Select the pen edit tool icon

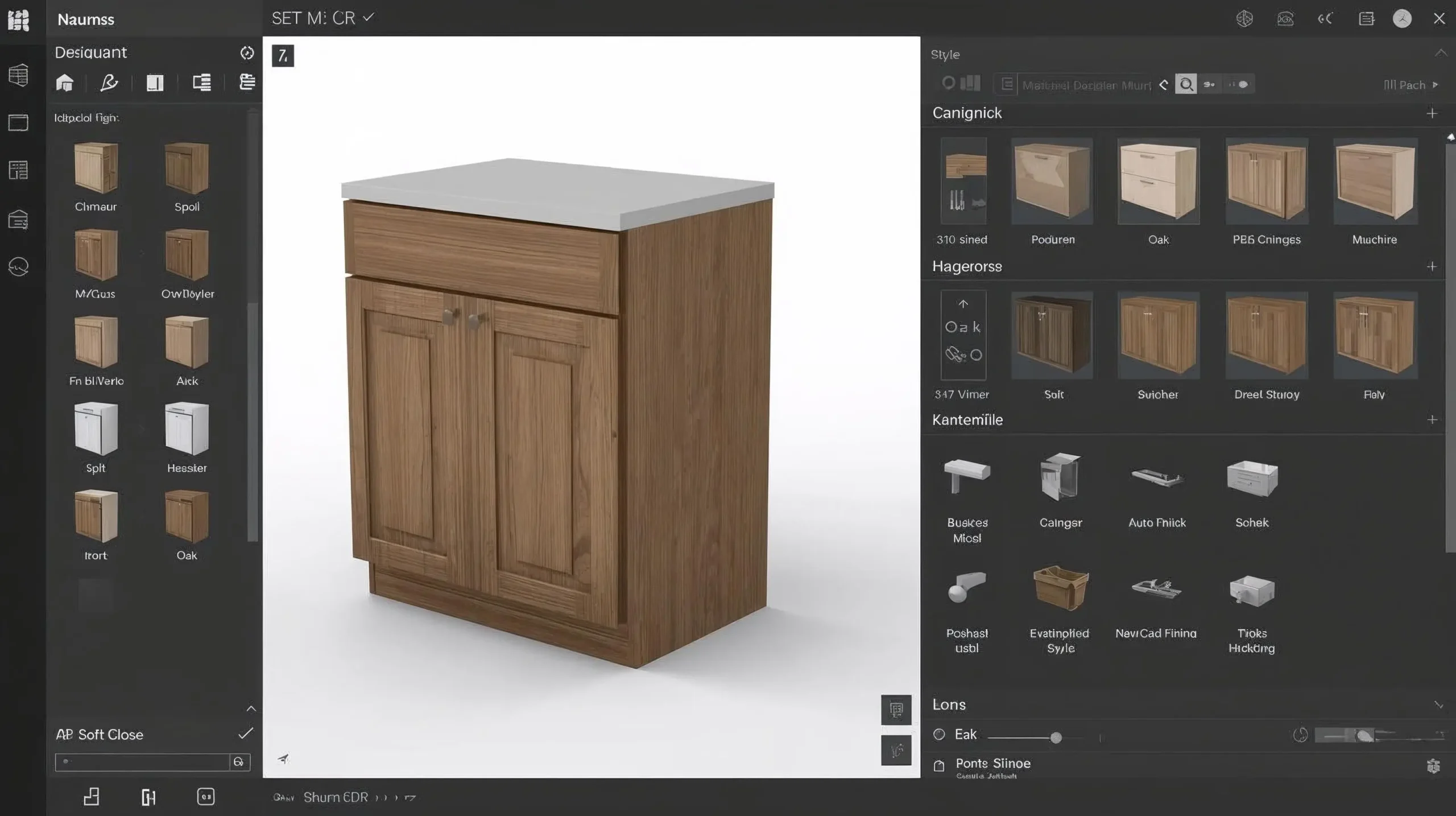click(109, 83)
